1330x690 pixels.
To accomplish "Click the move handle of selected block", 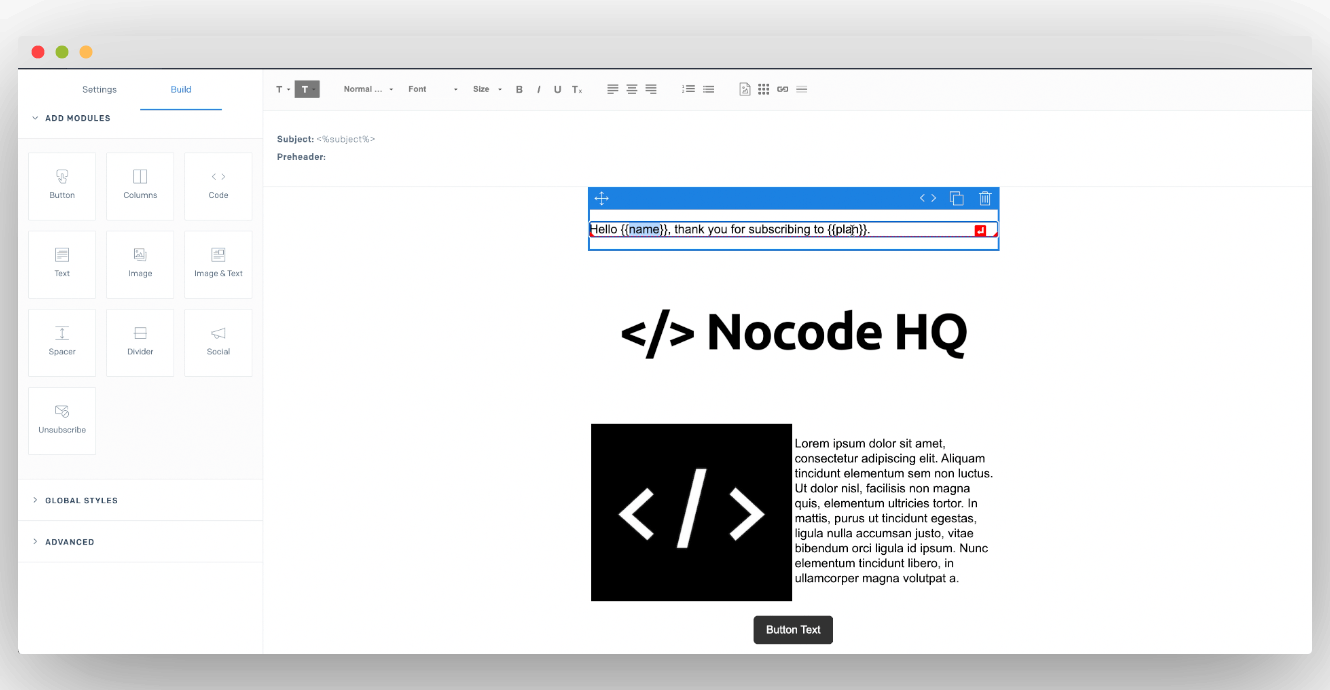I will 602,198.
